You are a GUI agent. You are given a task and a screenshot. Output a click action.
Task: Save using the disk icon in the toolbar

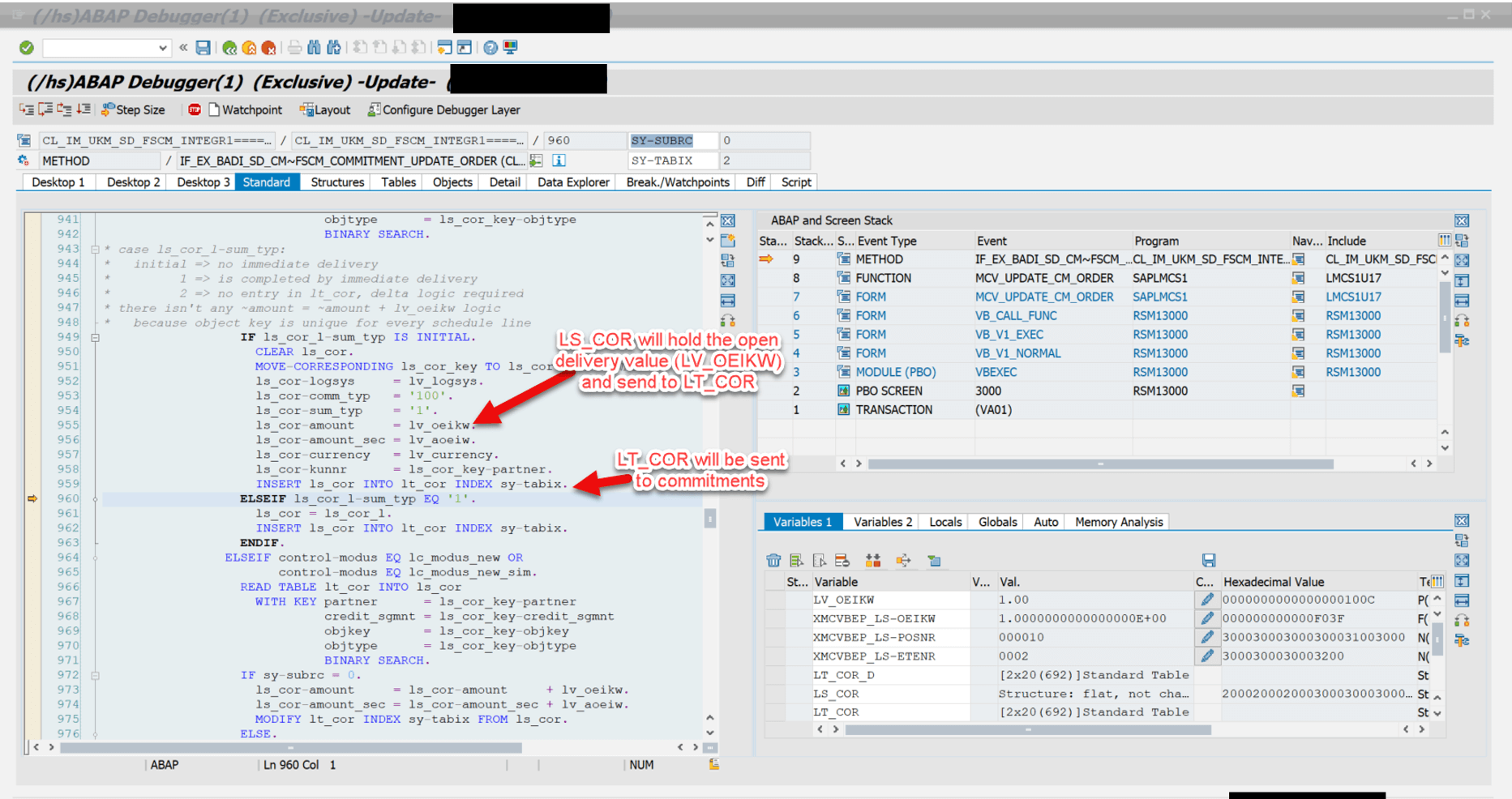(202, 46)
